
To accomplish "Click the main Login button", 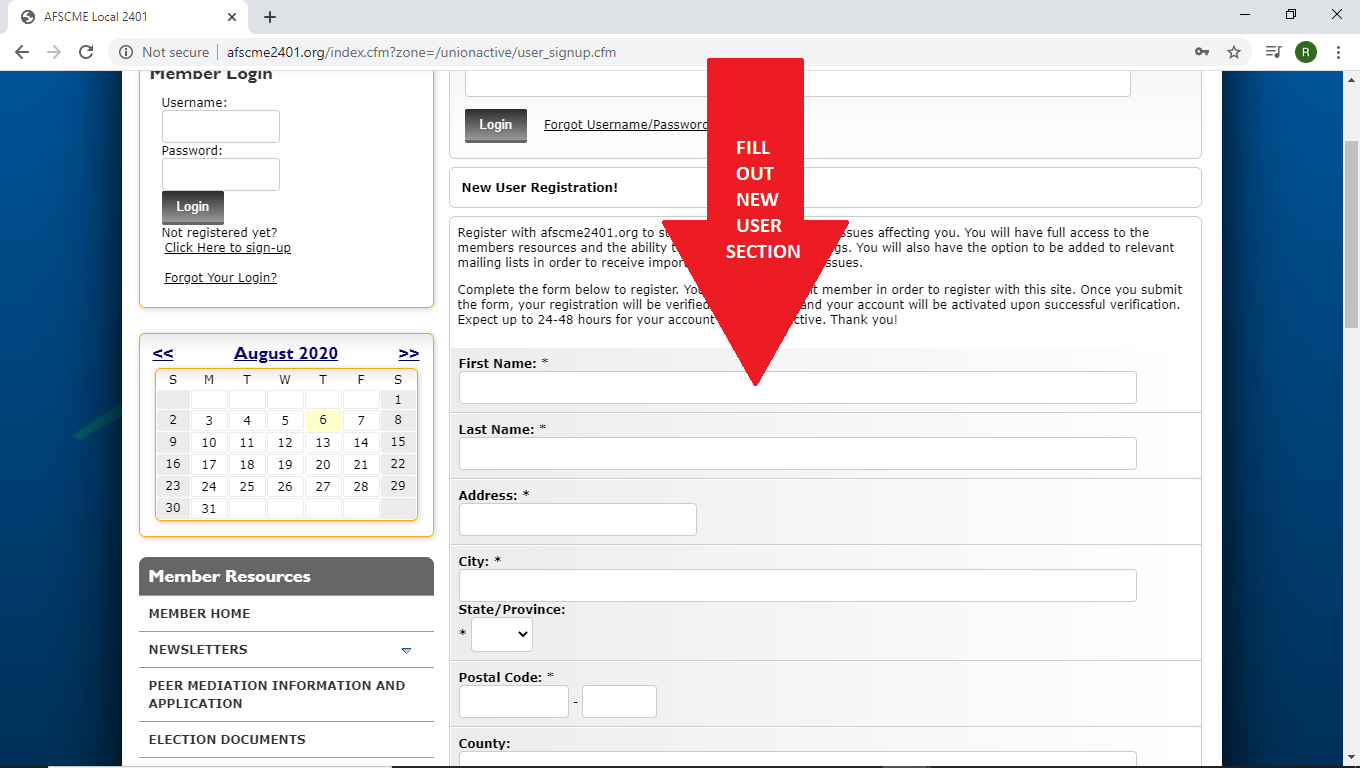I will coord(496,126).
